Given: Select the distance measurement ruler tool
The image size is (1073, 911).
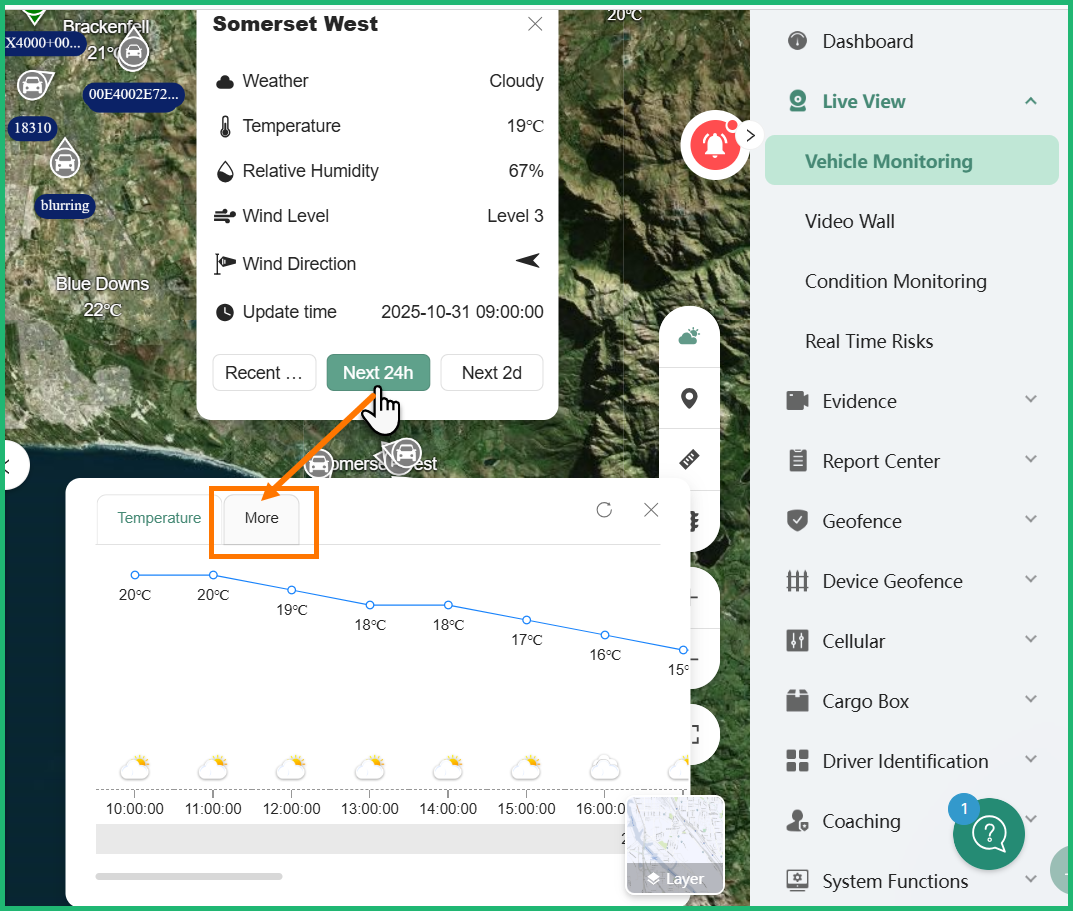Looking at the screenshot, I should [689, 459].
